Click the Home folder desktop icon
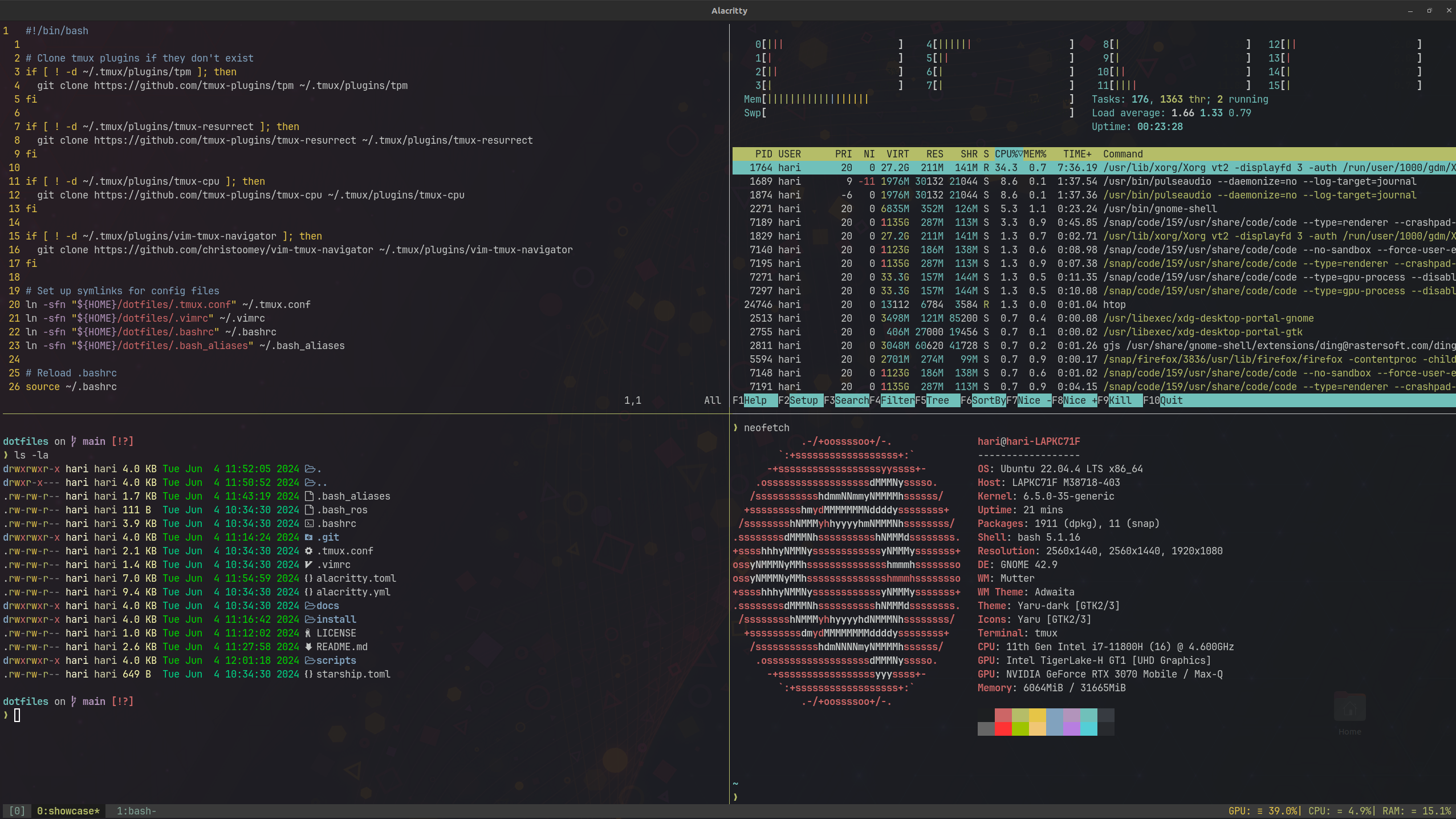1456x819 pixels. [1349, 713]
